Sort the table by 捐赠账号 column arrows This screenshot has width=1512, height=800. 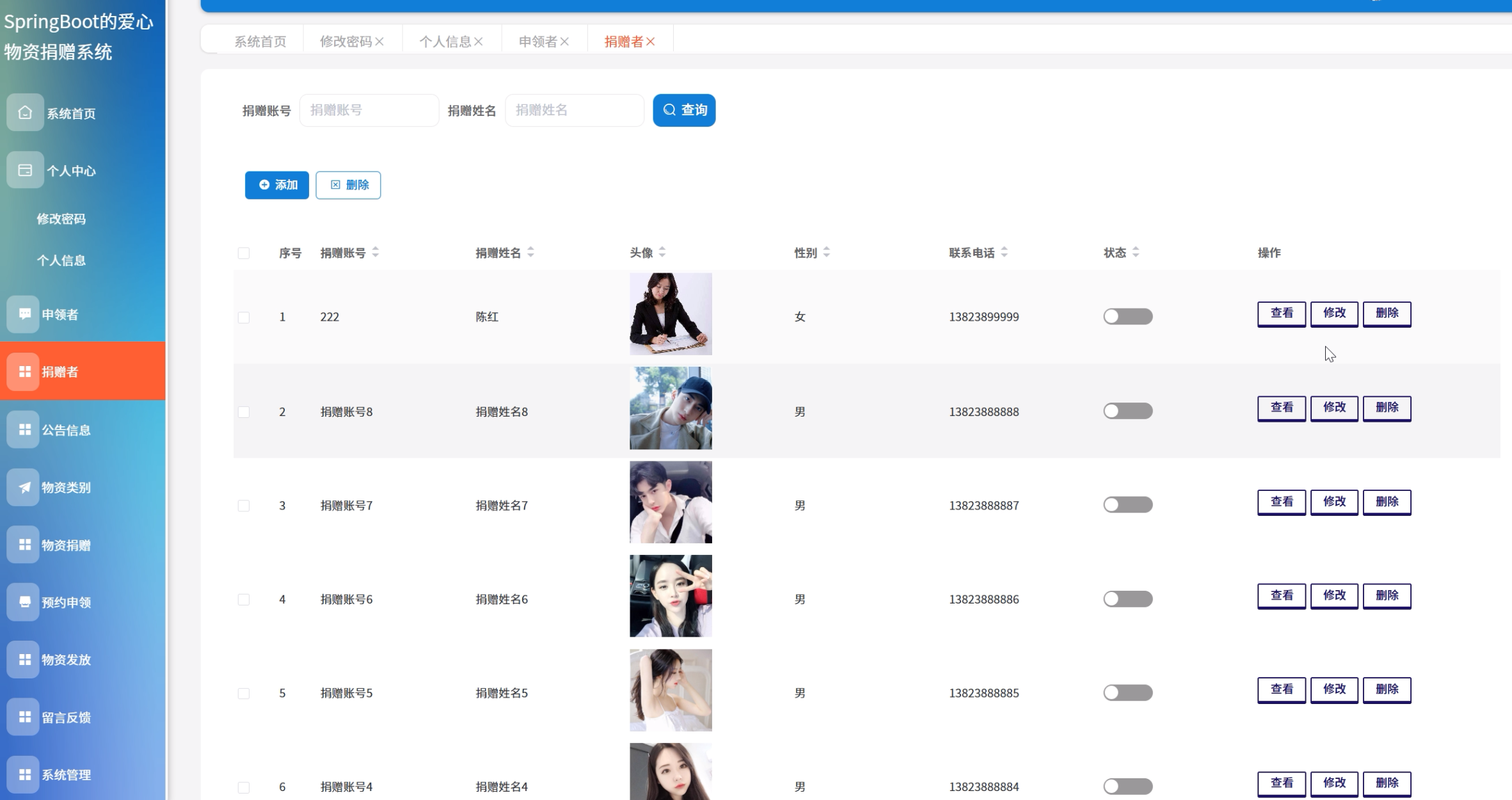tap(376, 253)
